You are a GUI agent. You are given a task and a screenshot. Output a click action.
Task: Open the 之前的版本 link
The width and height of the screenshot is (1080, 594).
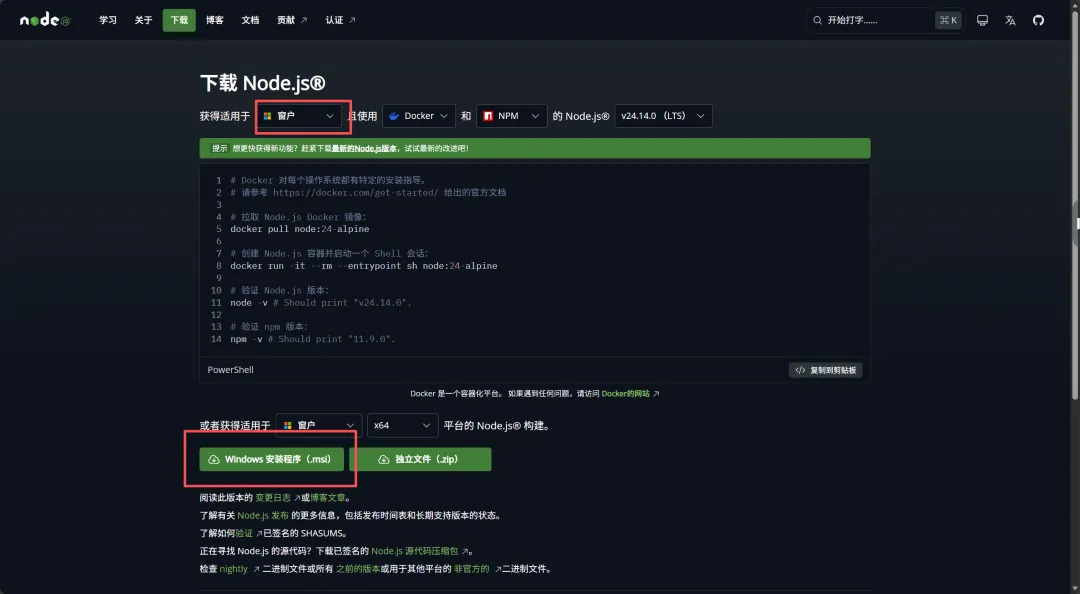point(358,569)
